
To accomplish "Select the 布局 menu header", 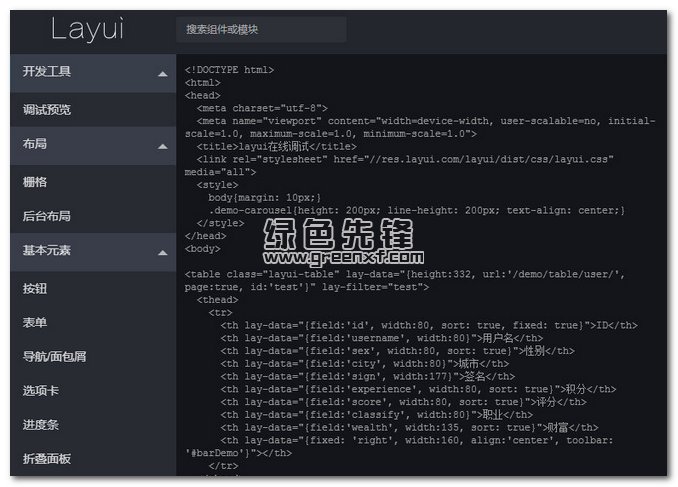I will 93,145.
